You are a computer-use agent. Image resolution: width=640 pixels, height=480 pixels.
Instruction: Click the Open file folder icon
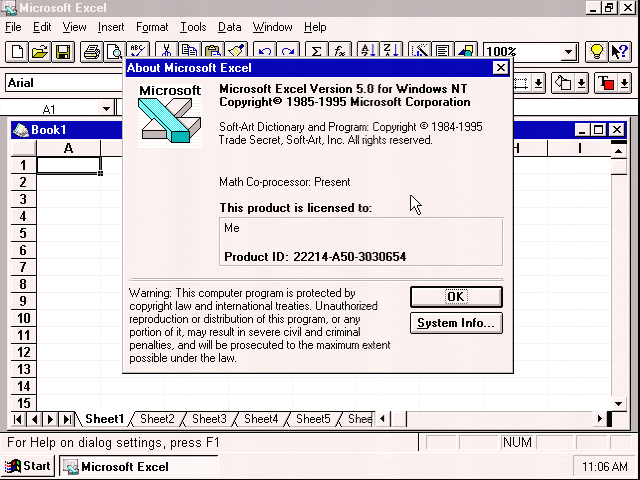coord(40,52)
